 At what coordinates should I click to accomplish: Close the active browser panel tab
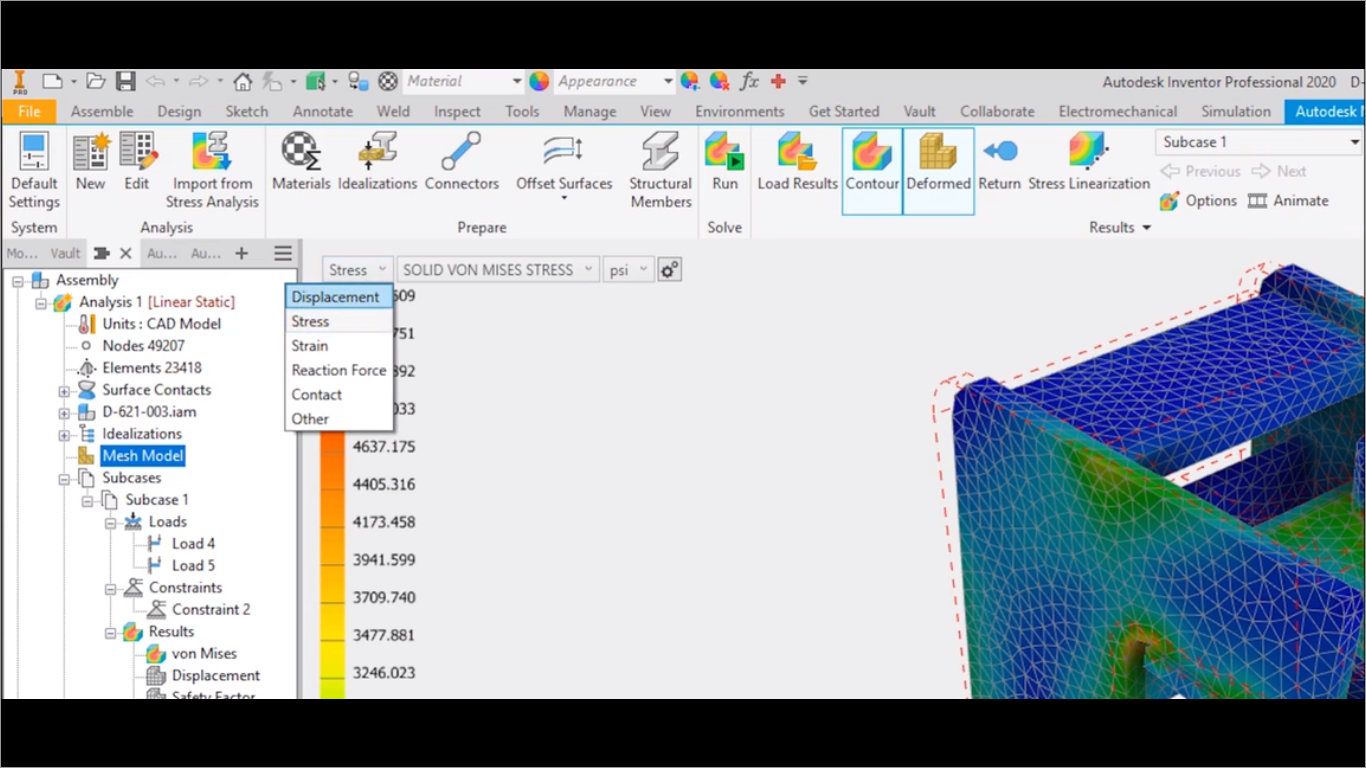[x=126, y=254]
